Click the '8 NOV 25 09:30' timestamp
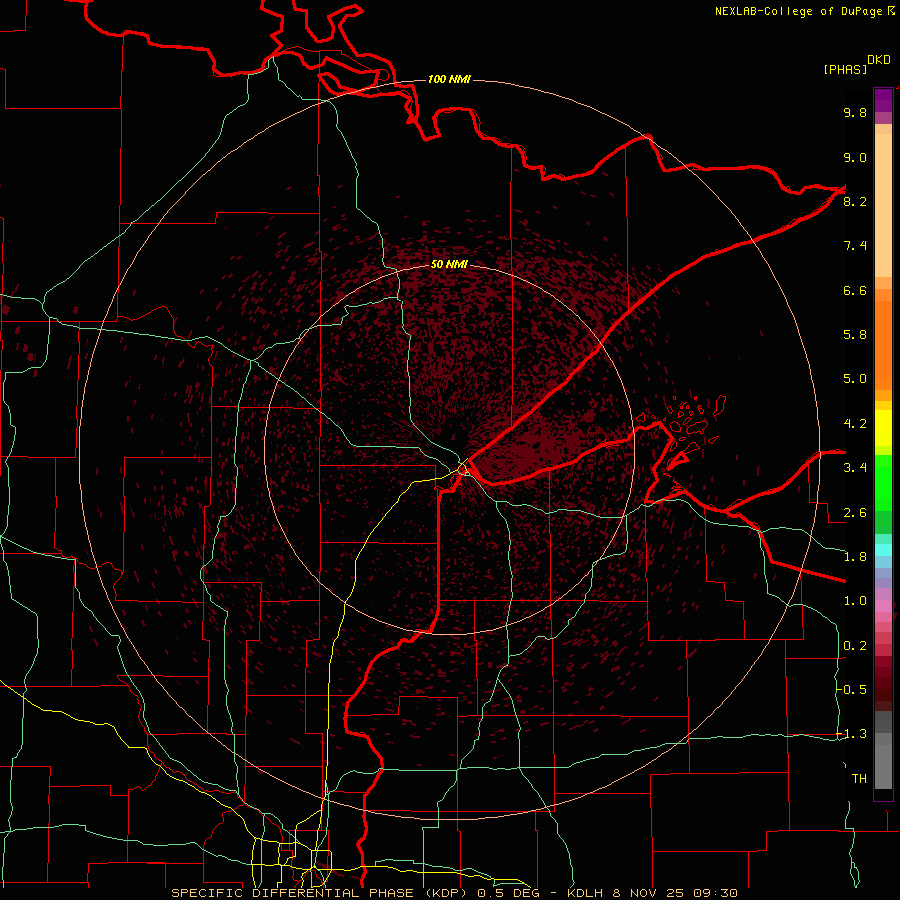The height and width of the screenshot is (900, 900). click(x=674, y=893)
